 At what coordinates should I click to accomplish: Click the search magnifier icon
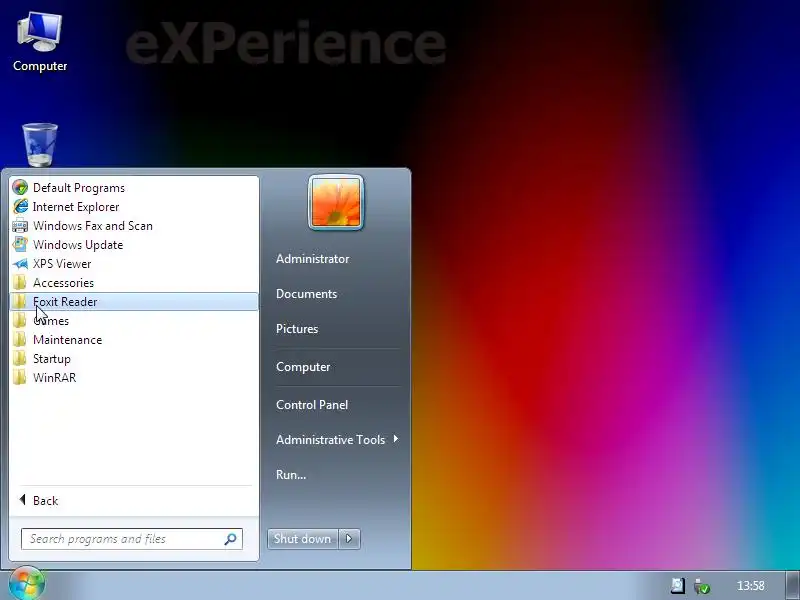[x=230, y=539]
